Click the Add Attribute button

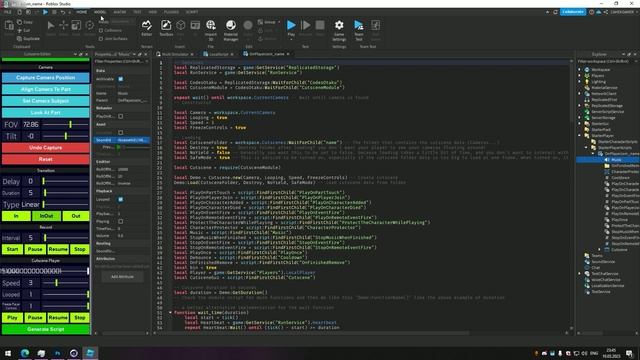click(122, 277)
